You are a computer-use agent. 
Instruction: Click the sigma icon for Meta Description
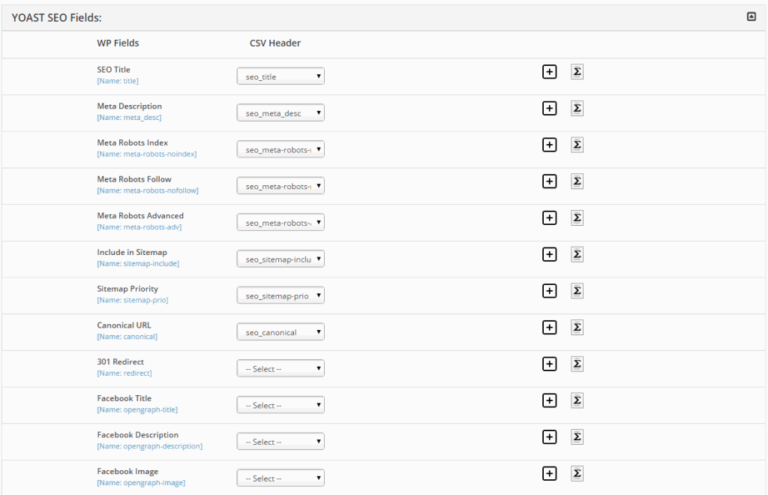577,108
